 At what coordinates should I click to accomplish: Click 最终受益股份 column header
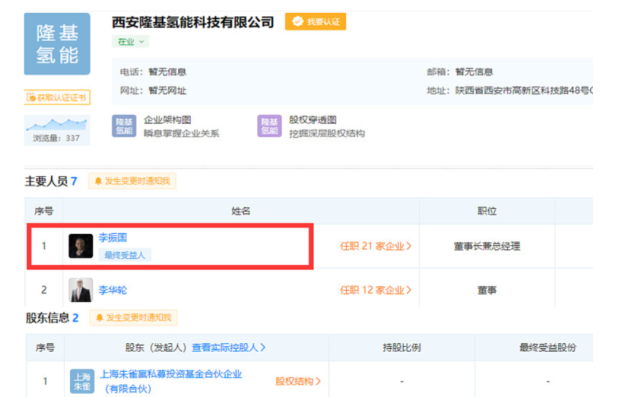coord(548,348)
